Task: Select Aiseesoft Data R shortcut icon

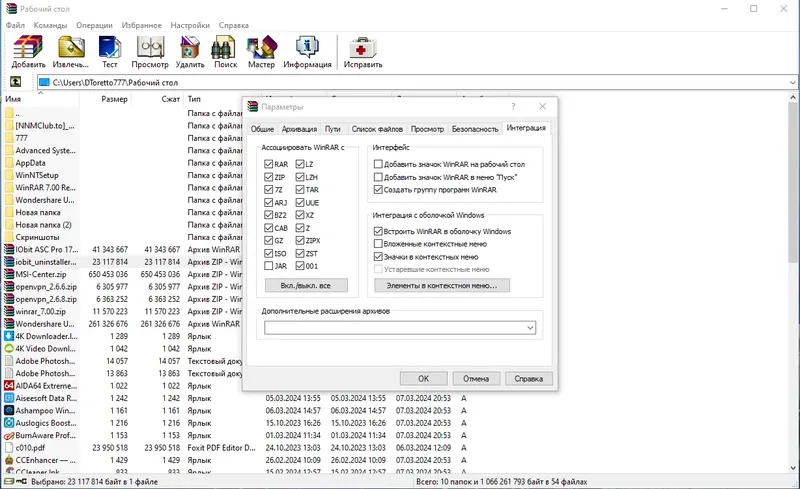Action: 9,398
